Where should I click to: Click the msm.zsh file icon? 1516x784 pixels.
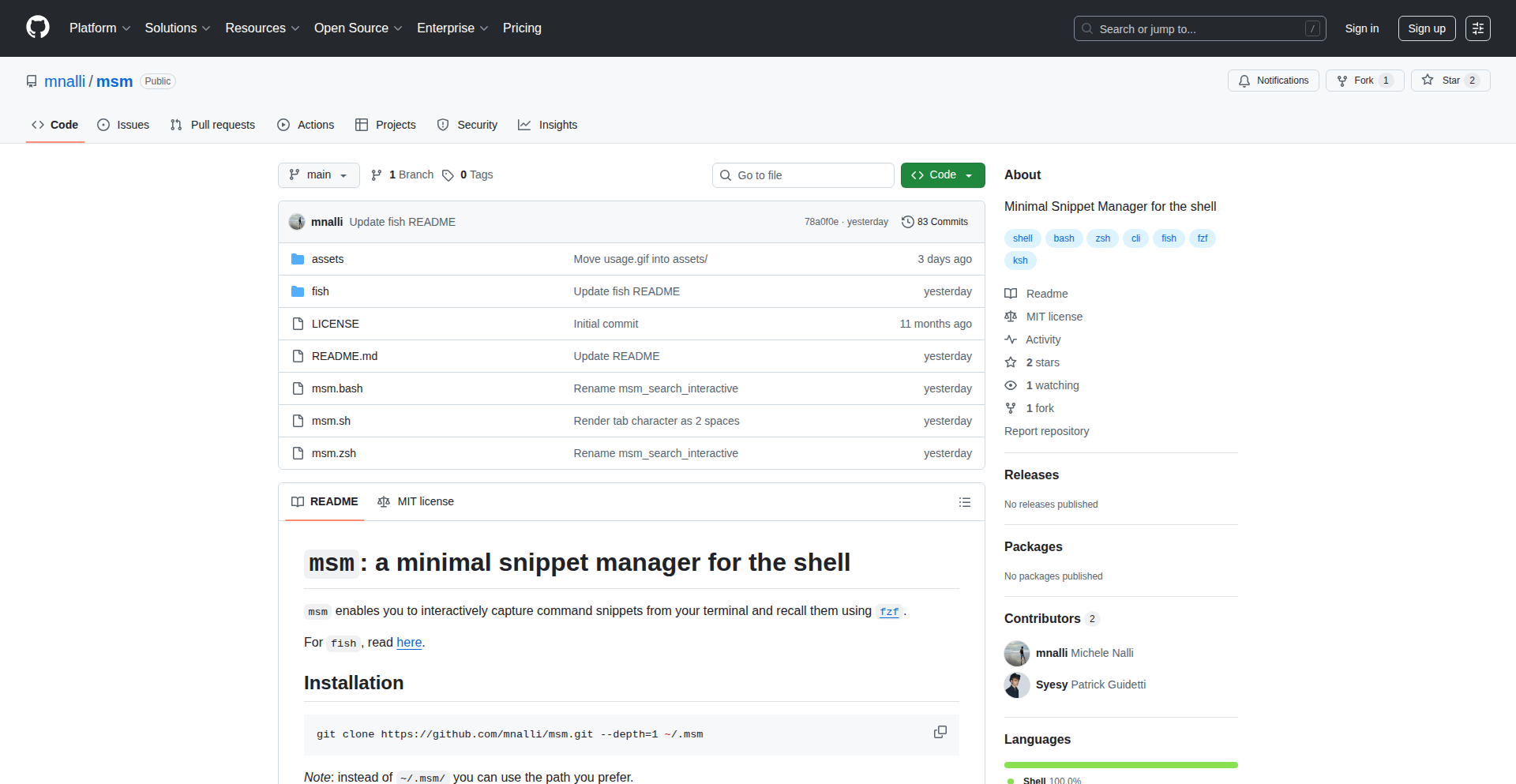(298, 453)
